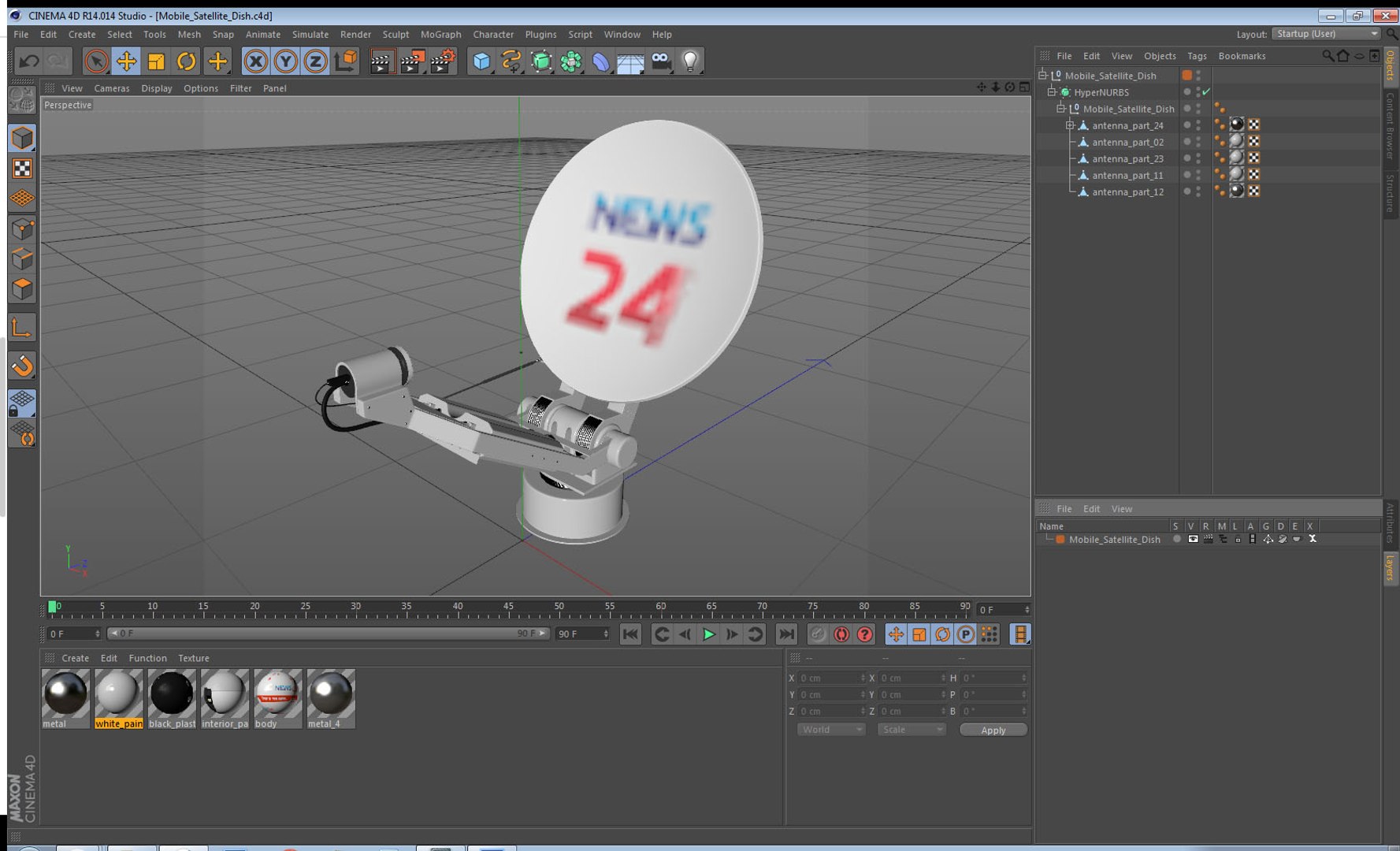Toggle the X axis lock

255,61
